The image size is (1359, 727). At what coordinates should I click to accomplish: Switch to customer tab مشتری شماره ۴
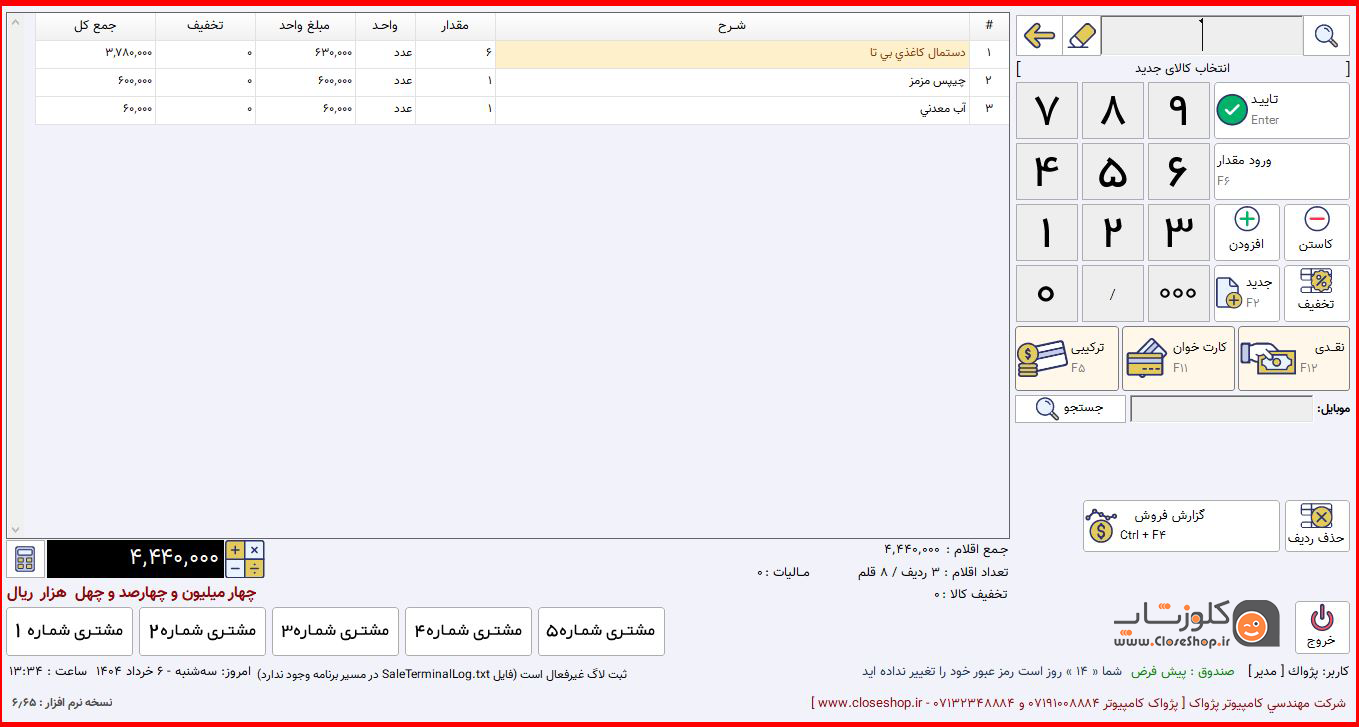point(469,631)
